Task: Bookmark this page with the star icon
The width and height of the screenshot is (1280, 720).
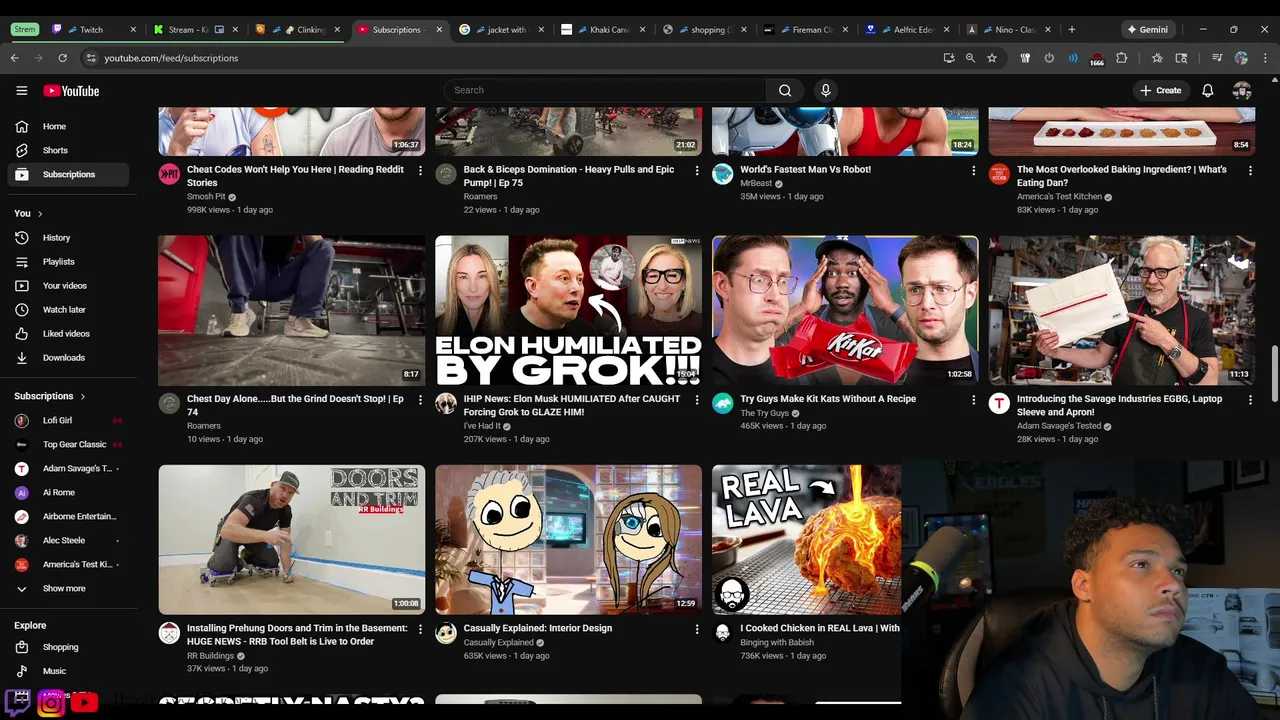Action: pyautogui.click(x=992, y=58)
